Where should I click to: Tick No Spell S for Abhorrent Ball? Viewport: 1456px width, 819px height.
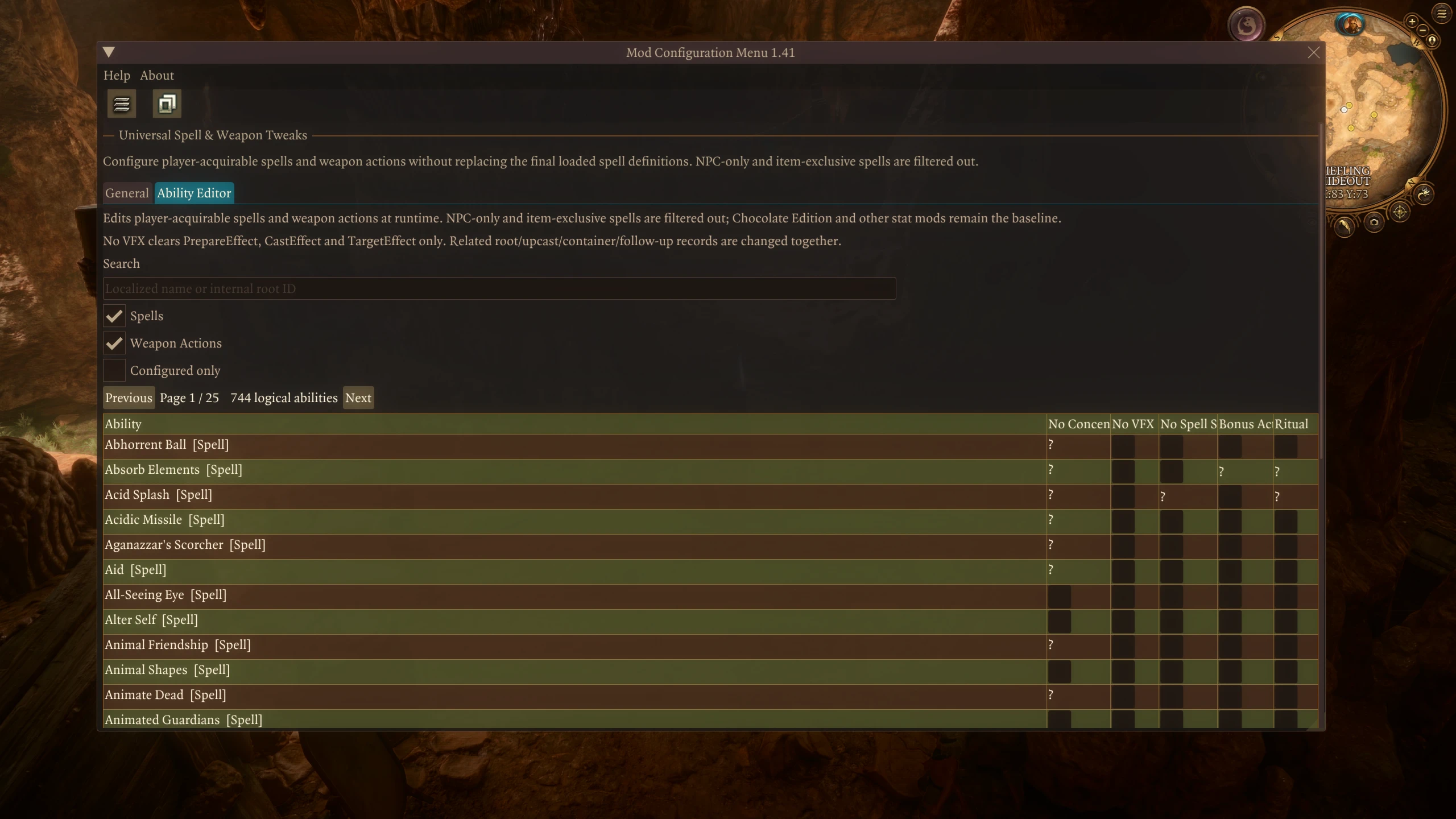1172,447
